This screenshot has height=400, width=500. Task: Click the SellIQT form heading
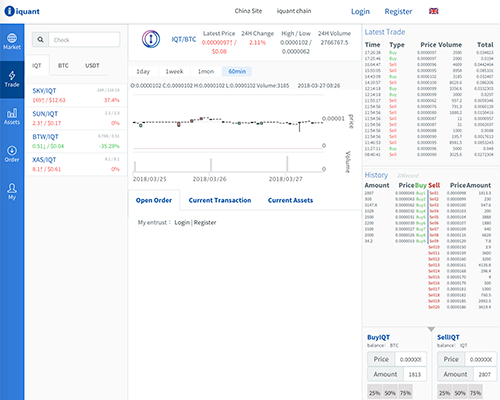tap(448, 337)
